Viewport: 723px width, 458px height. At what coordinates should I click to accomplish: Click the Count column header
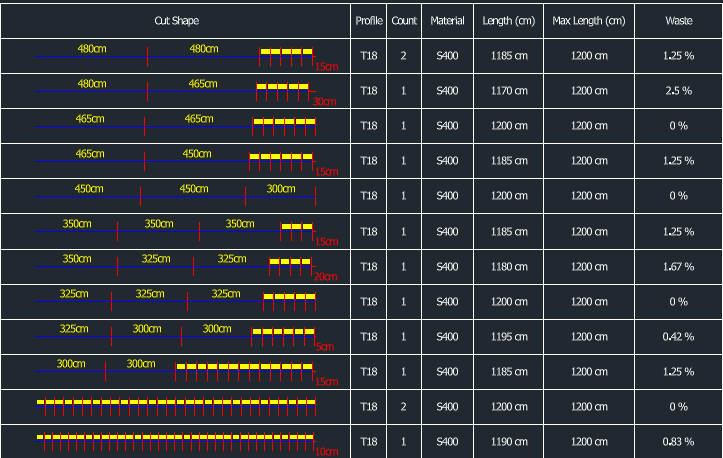(x=404, y=21)
